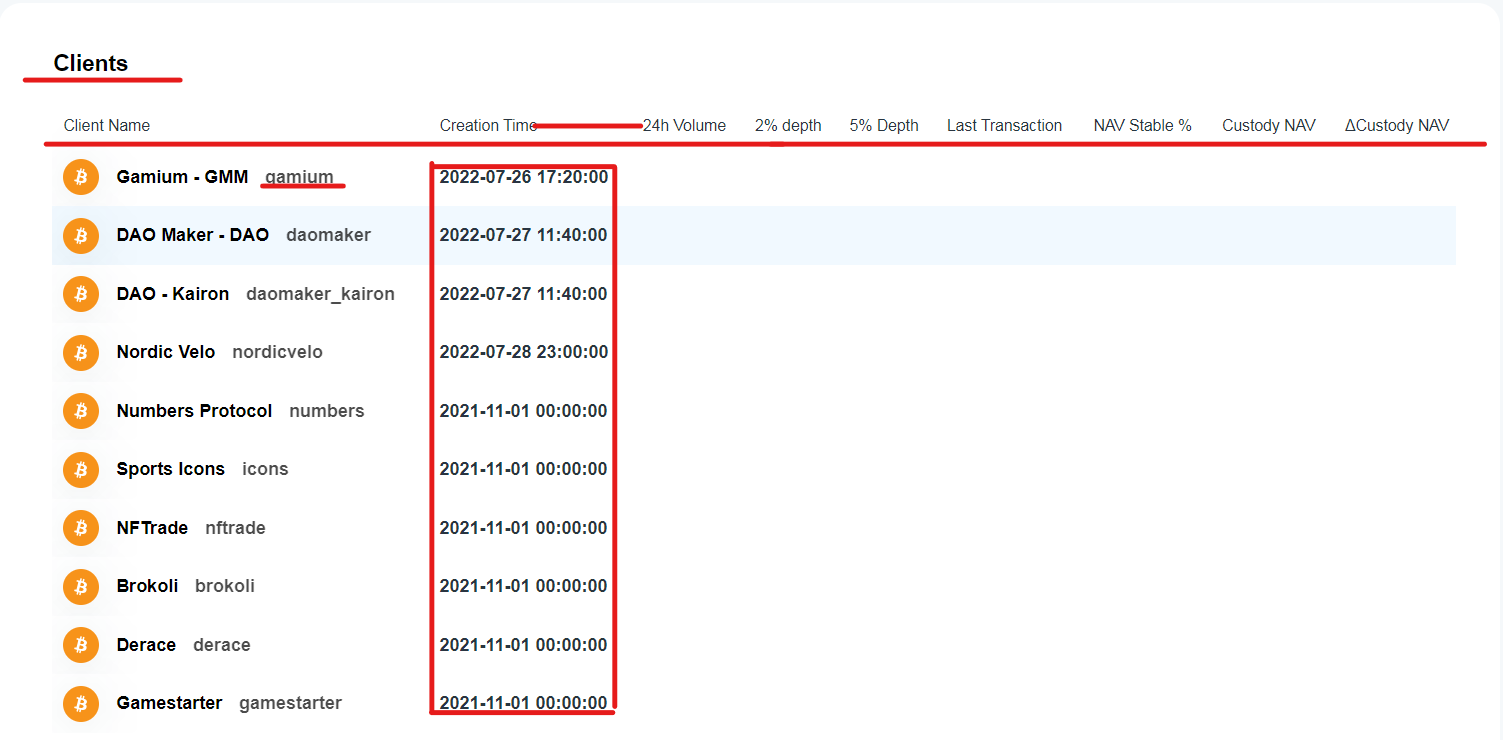Click the Bitcoin icon beside DAO Maker - DAO
The width and height of the screenshot is (1503, 740).
81,236
